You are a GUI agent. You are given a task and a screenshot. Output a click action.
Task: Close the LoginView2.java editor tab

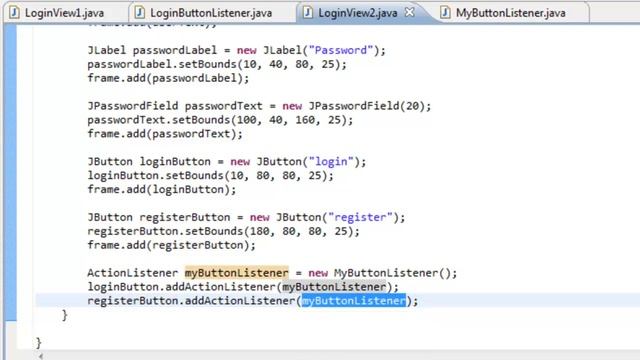[x=409, y=12]
